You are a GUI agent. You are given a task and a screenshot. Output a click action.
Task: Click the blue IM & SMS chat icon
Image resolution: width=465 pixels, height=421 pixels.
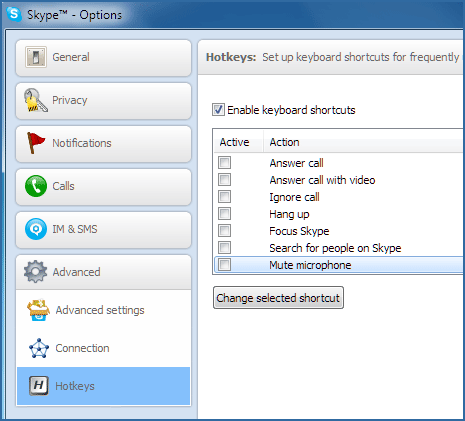[36, 229]
